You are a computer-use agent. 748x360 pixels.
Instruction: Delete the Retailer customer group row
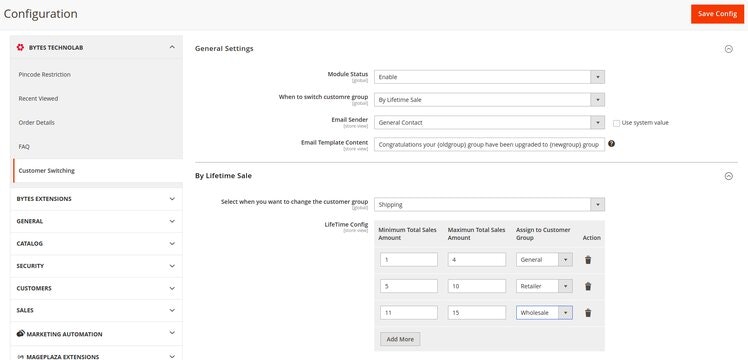[x=588, y=286]
